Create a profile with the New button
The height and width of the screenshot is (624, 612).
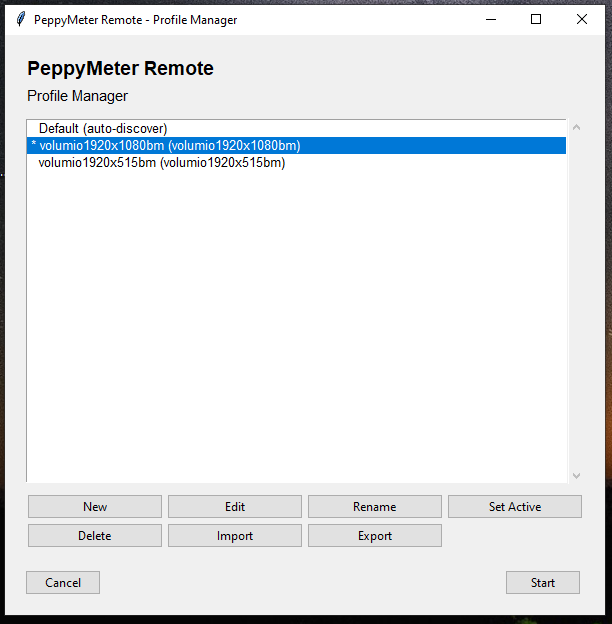coord(95,507)
